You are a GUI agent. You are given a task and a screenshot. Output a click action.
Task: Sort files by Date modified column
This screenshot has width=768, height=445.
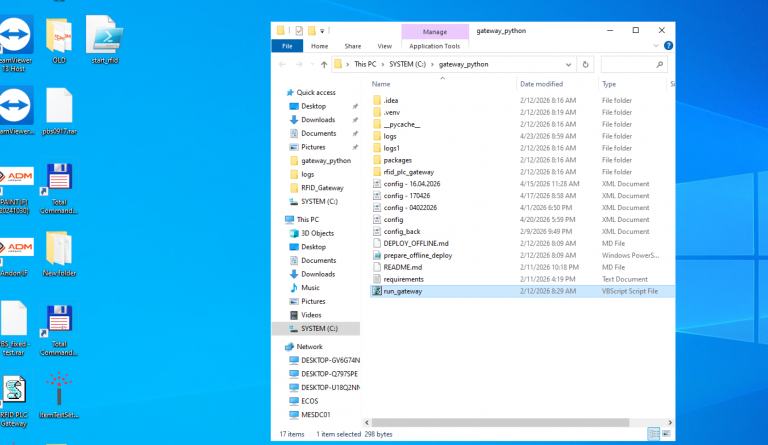[557, 84]
